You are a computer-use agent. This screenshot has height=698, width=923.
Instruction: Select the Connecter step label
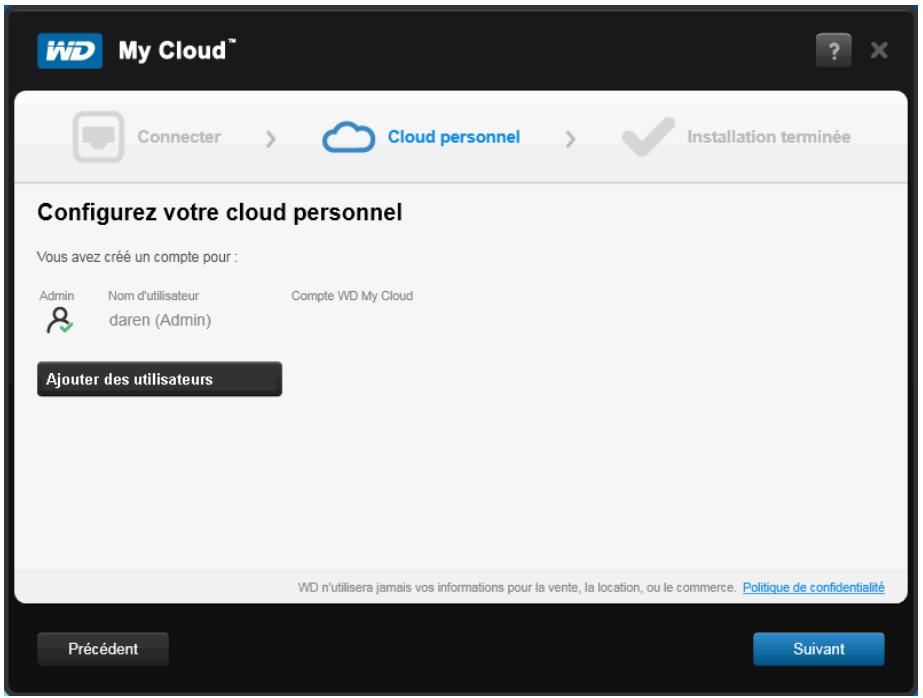click(x=179, y=137)
